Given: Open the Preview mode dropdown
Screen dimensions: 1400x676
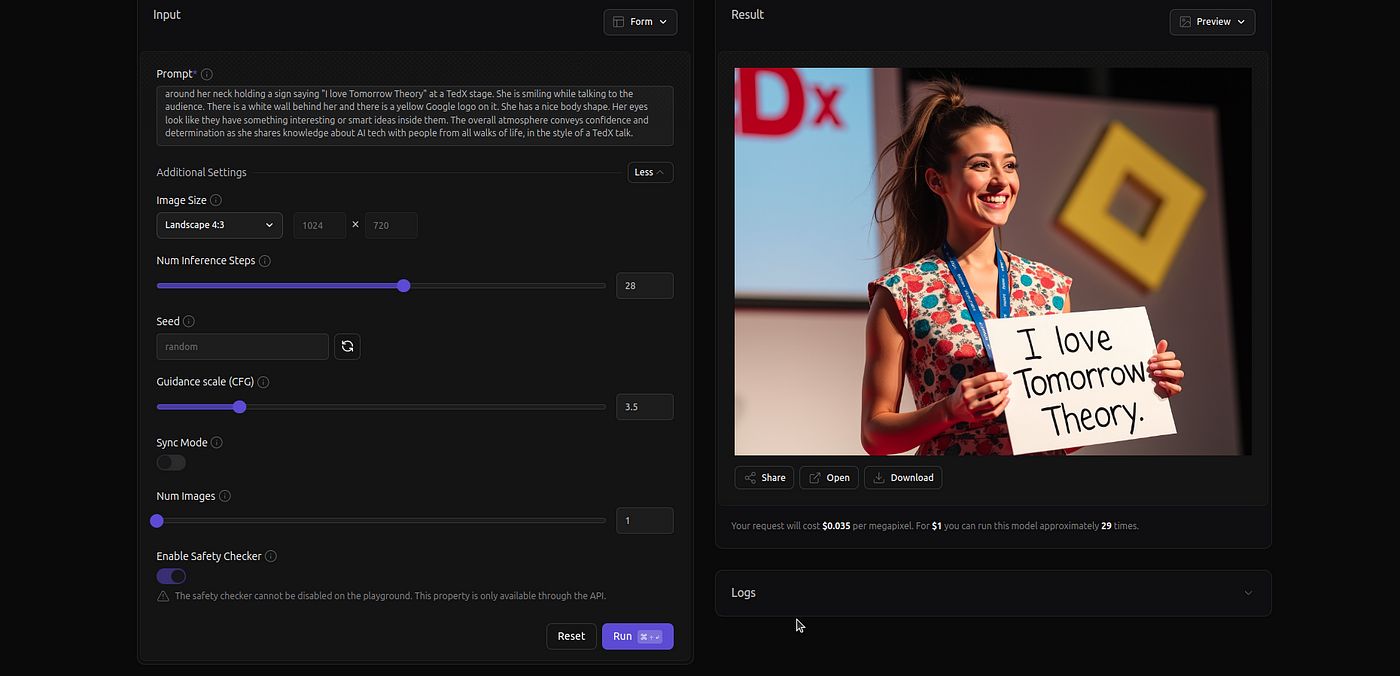Looking at the screenshot, I should (1212, 22).
